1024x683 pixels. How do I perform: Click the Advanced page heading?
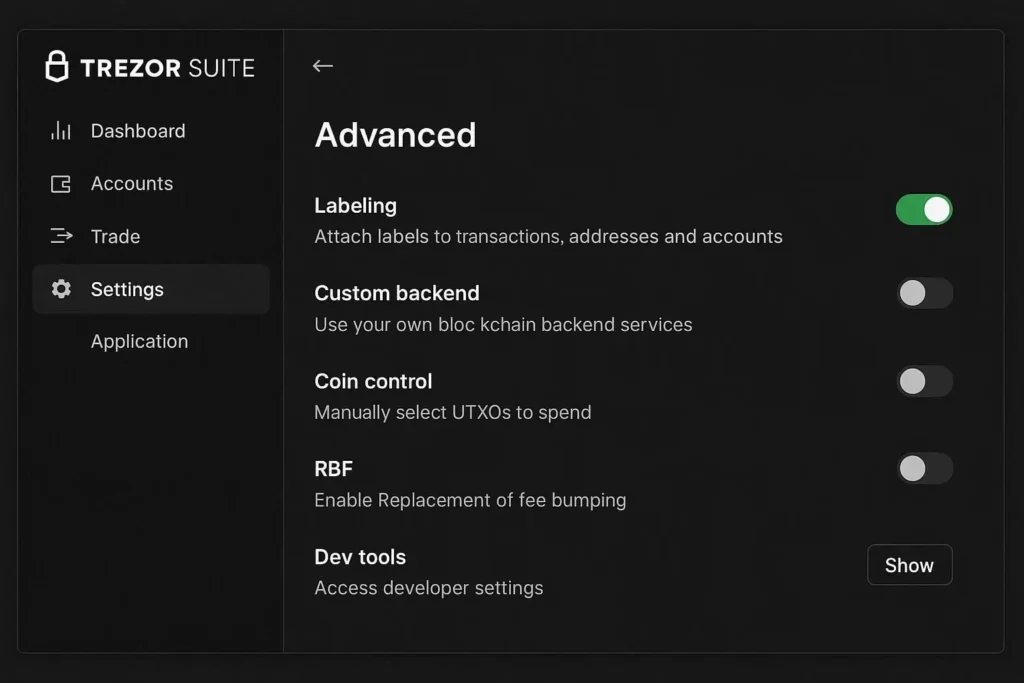[395, 135]
